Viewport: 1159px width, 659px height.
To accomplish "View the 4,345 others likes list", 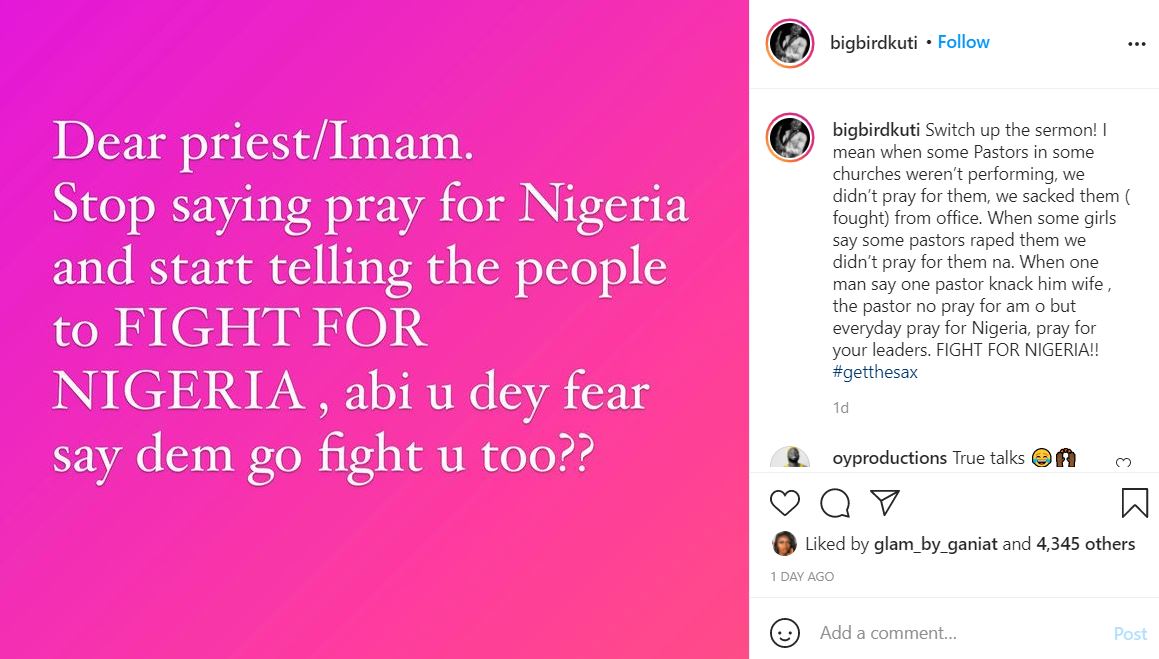I will [1085, 544].
